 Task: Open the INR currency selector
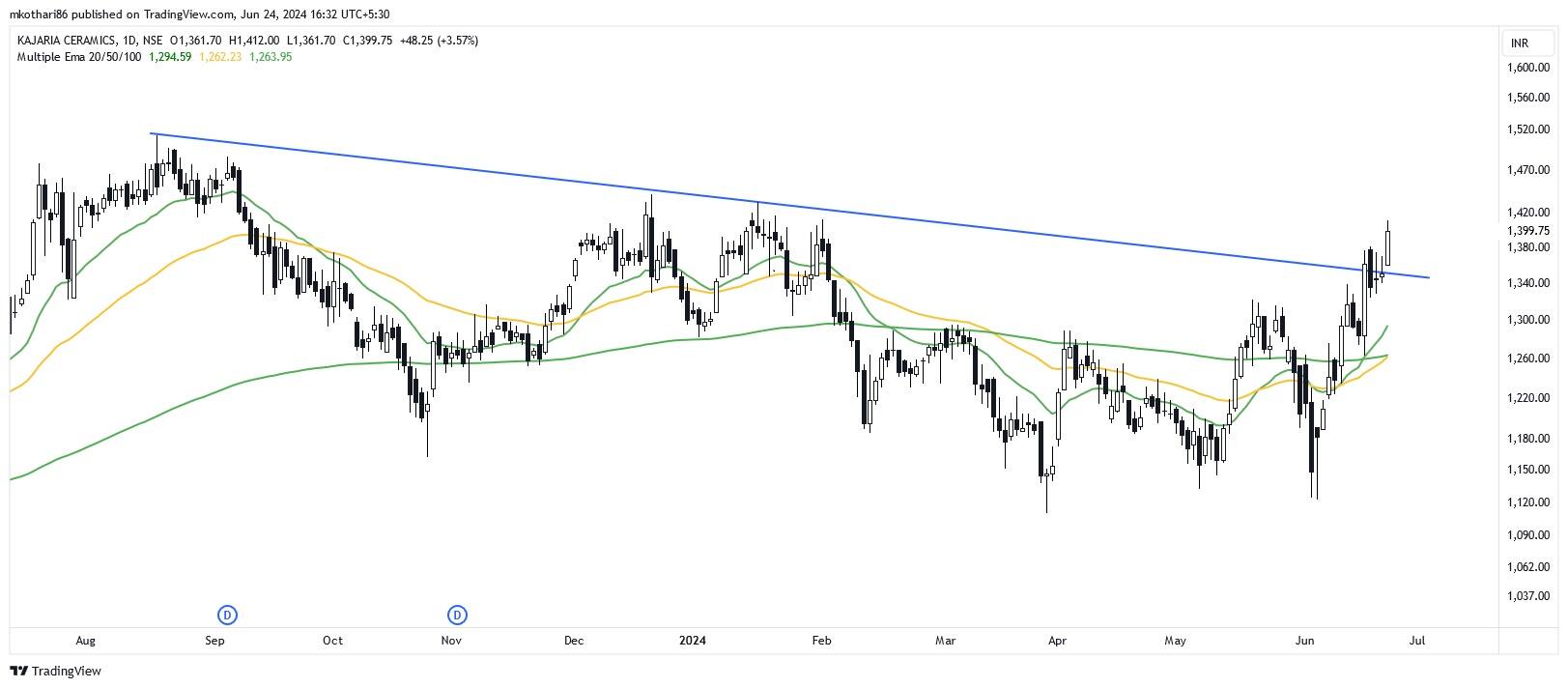pyautogui.click(x=1519, y=43)
